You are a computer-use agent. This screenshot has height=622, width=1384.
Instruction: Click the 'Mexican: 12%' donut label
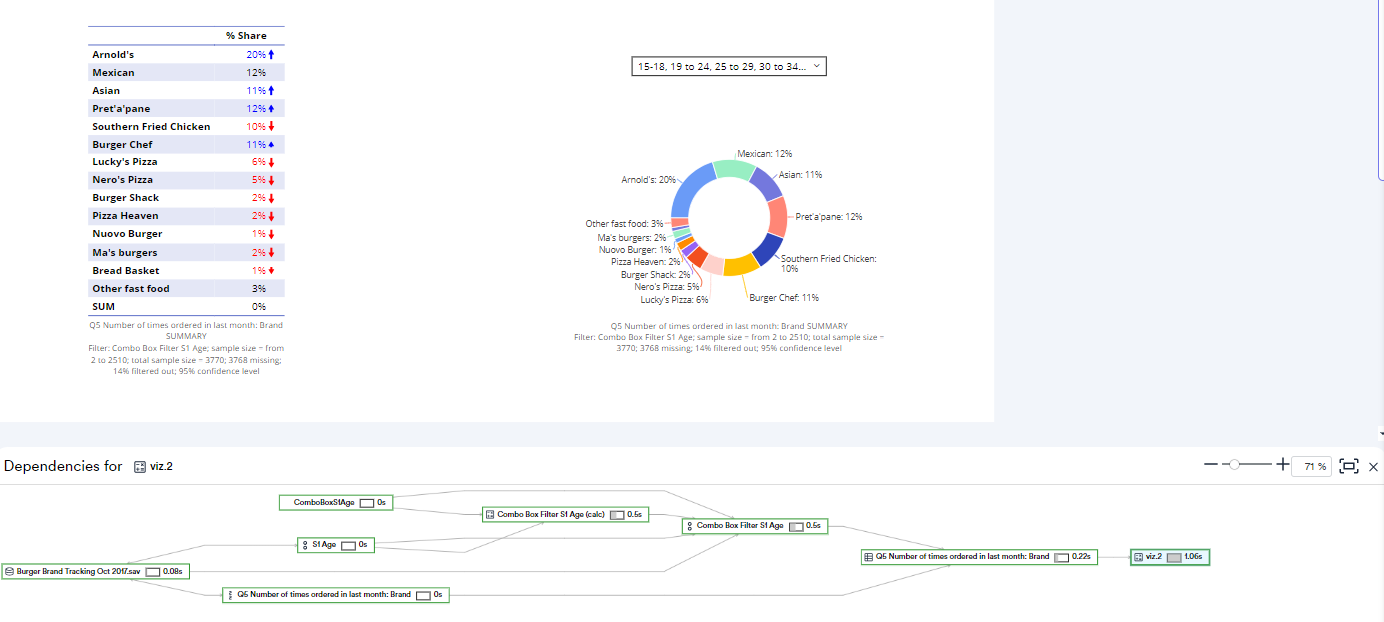(x=764, y=154)
